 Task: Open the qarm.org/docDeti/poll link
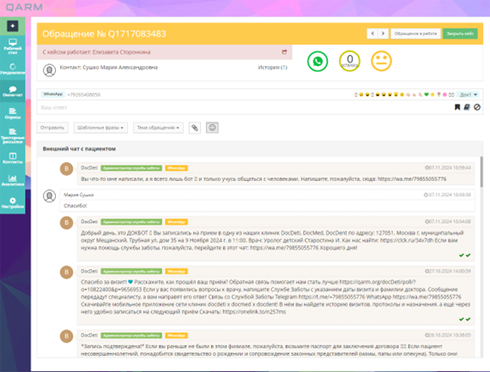(x=378, y=282)
